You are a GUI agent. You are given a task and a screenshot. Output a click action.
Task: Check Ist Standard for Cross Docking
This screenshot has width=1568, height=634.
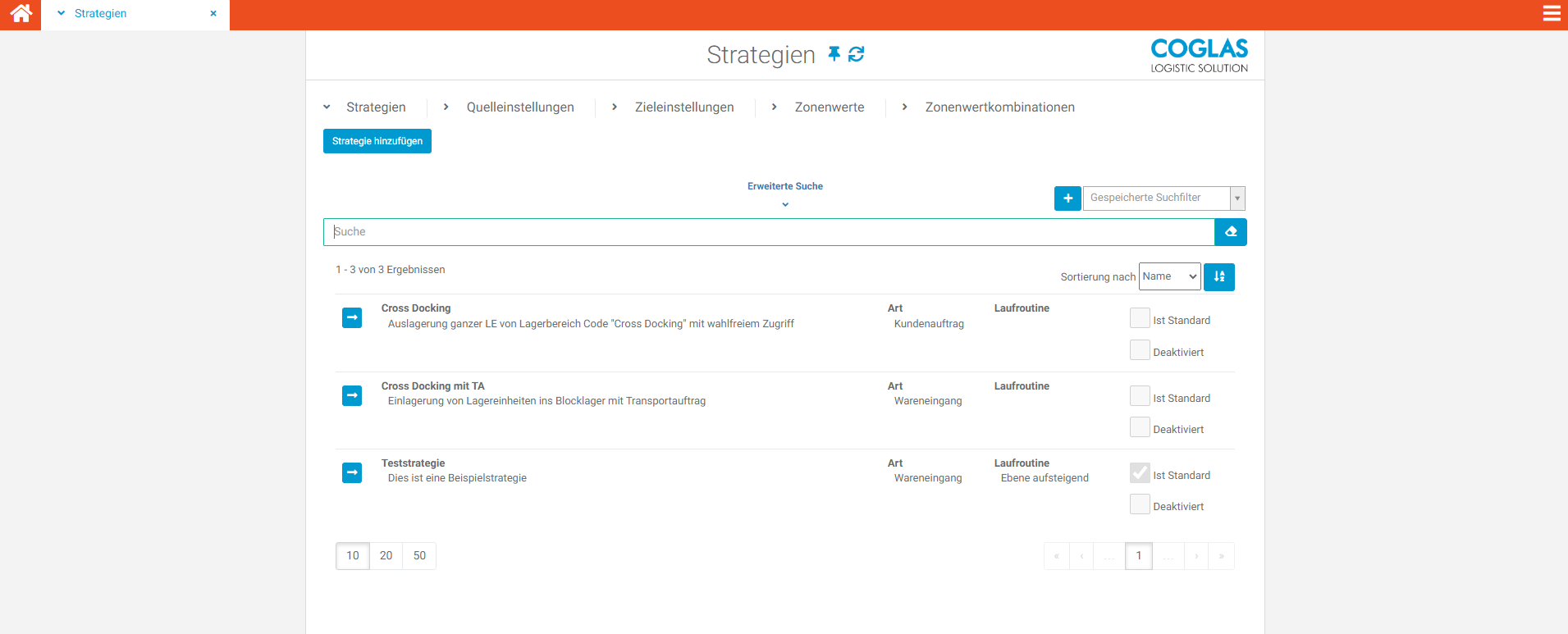[1140, 318]
